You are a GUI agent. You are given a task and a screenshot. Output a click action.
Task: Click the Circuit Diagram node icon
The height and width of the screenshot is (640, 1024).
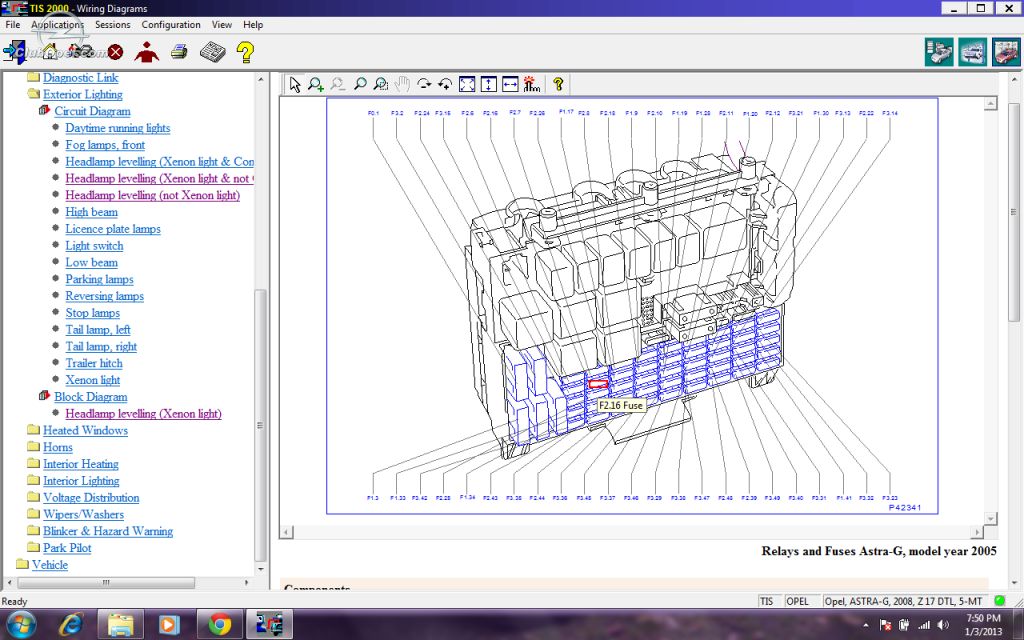[x=44, y=110]
